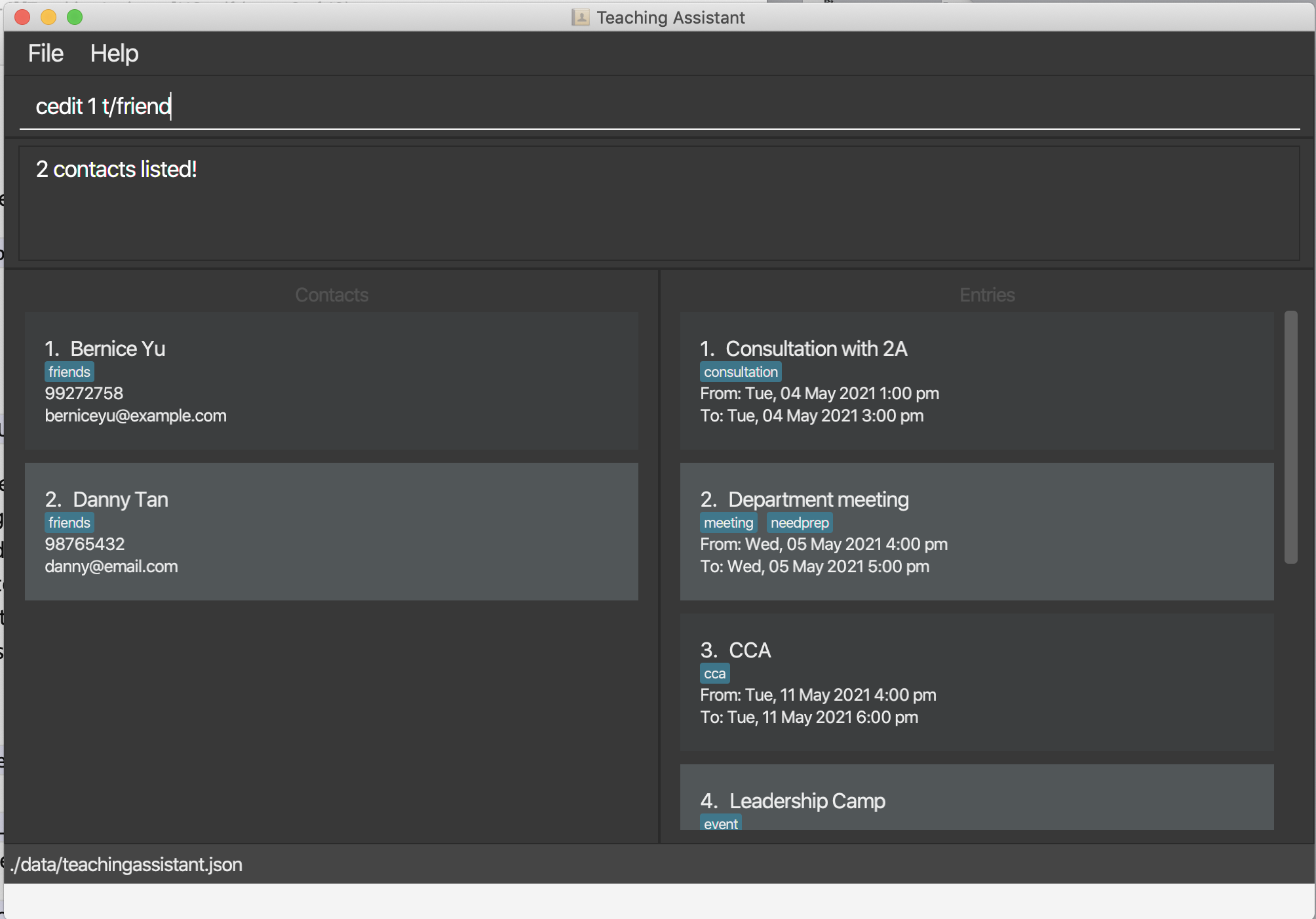Click the cca tag label
This screenshot has height=919, width=1316.
pyautogui.click(x=714, y=673)
